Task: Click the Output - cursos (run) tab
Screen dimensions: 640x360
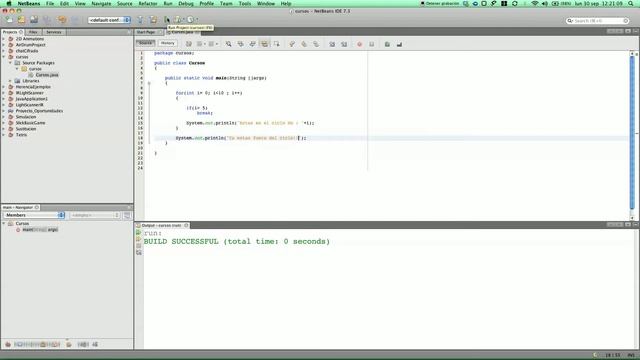Action: 162,225
